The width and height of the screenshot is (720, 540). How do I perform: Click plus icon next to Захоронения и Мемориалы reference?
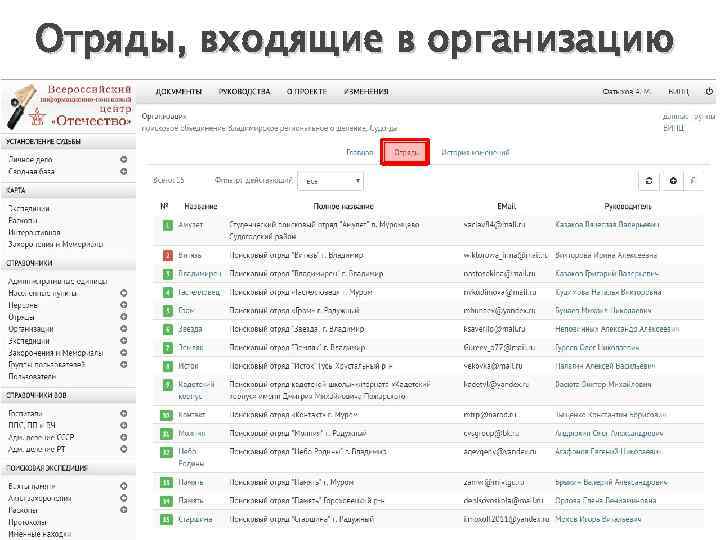(x=124, y=353)
